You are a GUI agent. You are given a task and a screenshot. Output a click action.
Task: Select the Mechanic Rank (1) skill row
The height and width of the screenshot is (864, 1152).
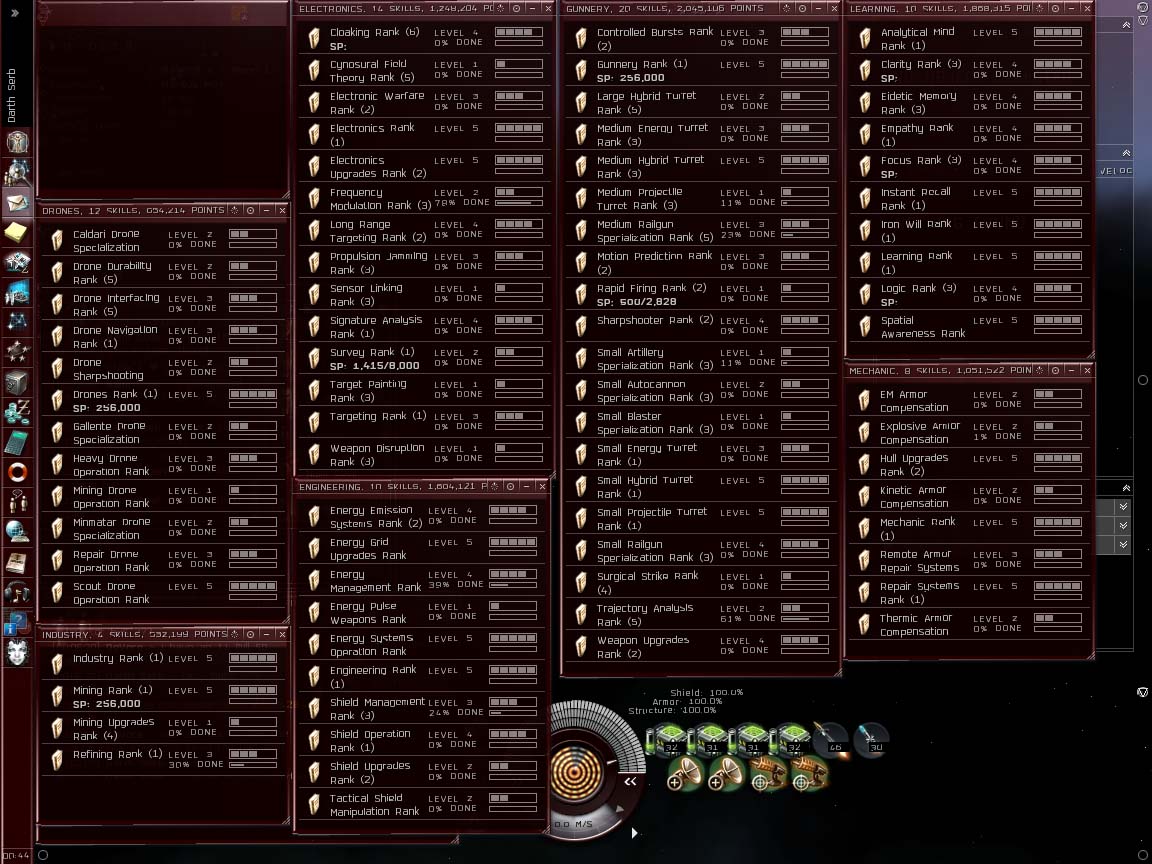[x=969, y=528]
